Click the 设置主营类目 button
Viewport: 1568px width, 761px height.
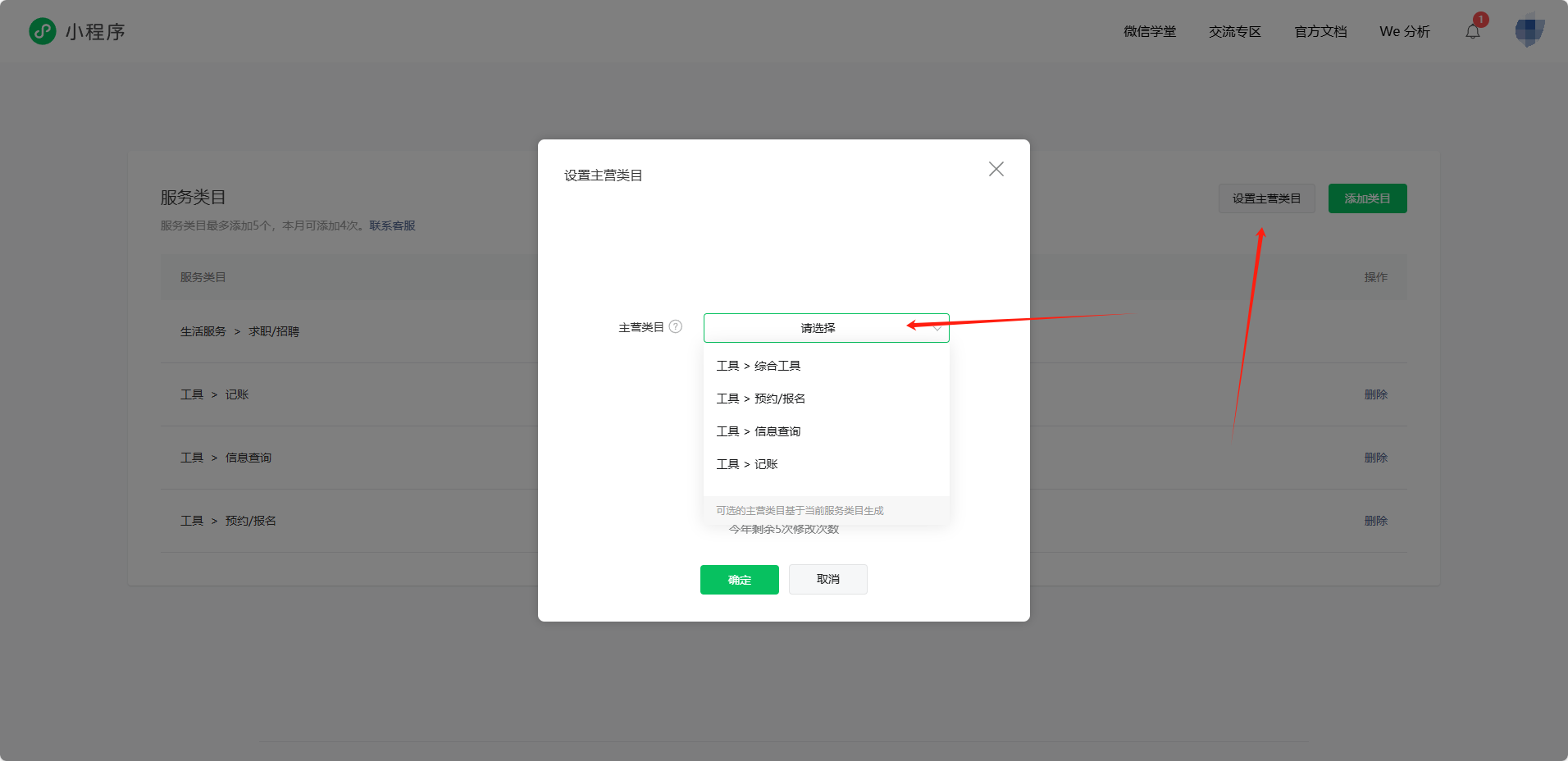(x=1265, y=198)
